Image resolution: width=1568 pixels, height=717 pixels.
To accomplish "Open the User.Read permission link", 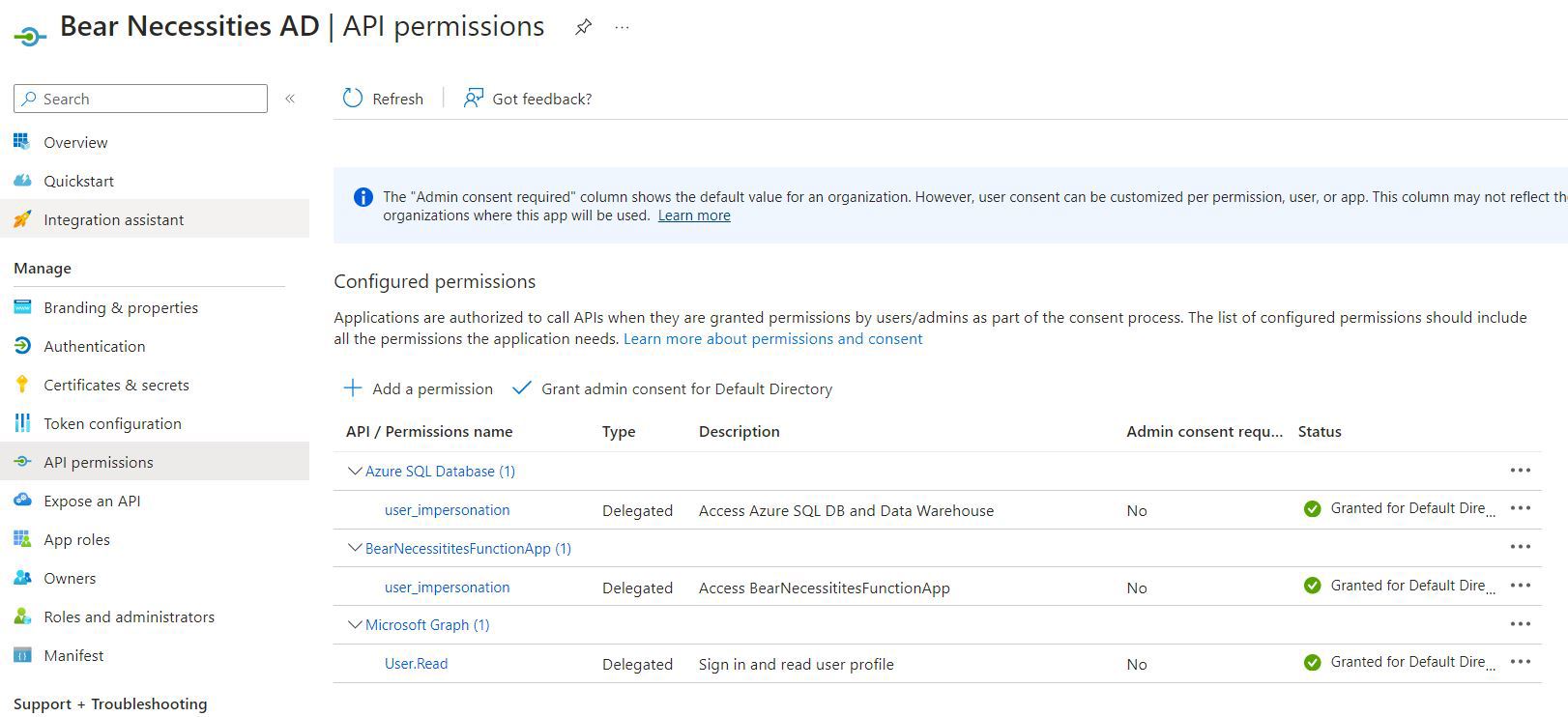I will (416, 664).
